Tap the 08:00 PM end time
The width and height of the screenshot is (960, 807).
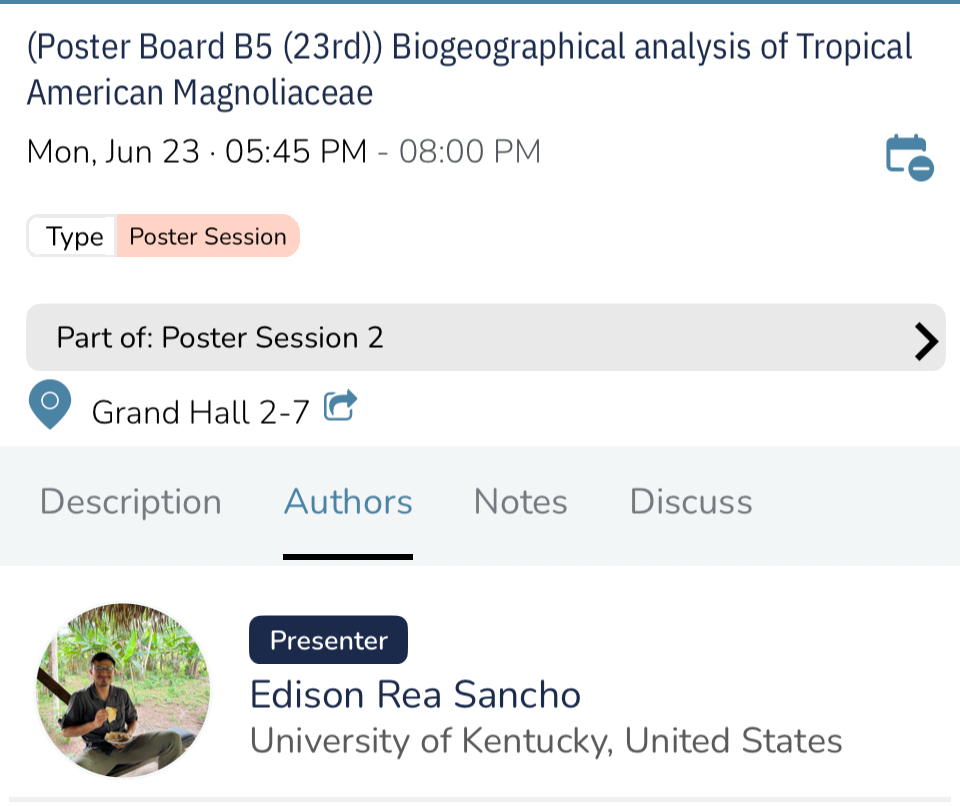[x=470, y=152]
